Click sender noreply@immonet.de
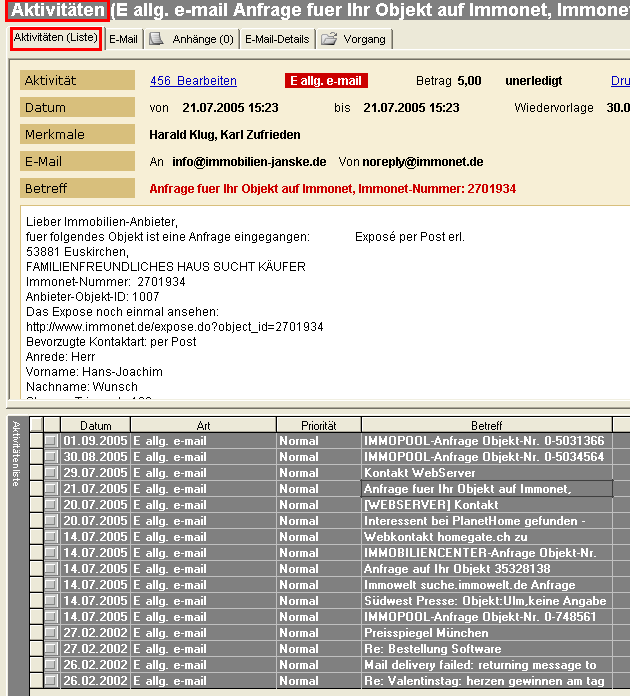Viewport: 630px width, 696px height. pos(423,162)
